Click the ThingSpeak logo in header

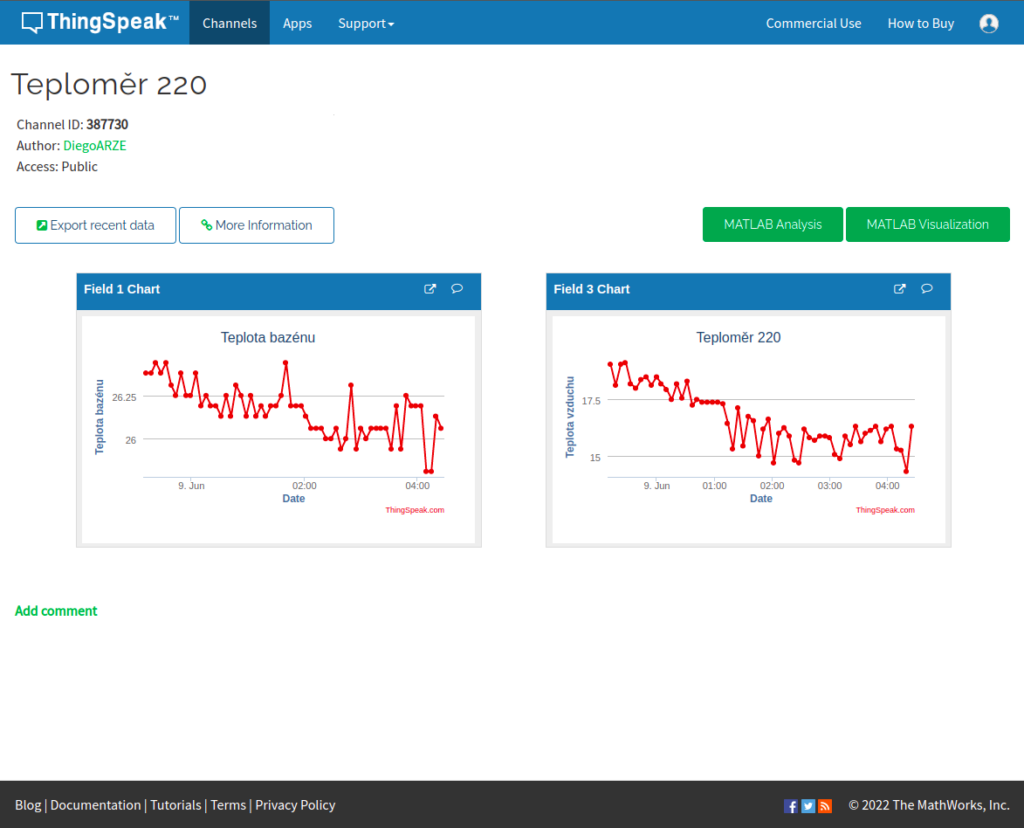[x=100, y=22]
